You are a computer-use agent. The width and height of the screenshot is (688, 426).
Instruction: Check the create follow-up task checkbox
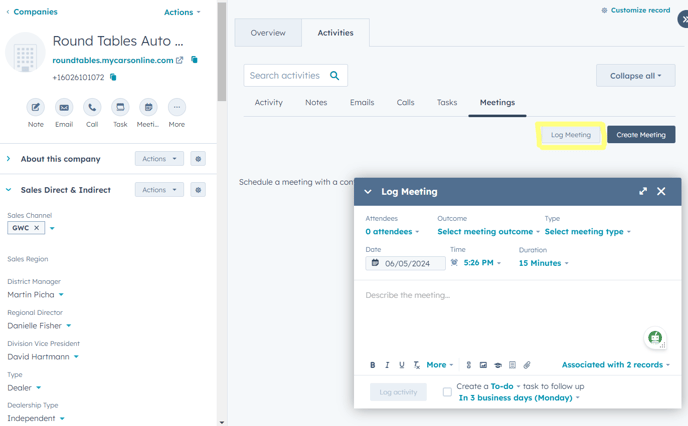pos(447,392)
